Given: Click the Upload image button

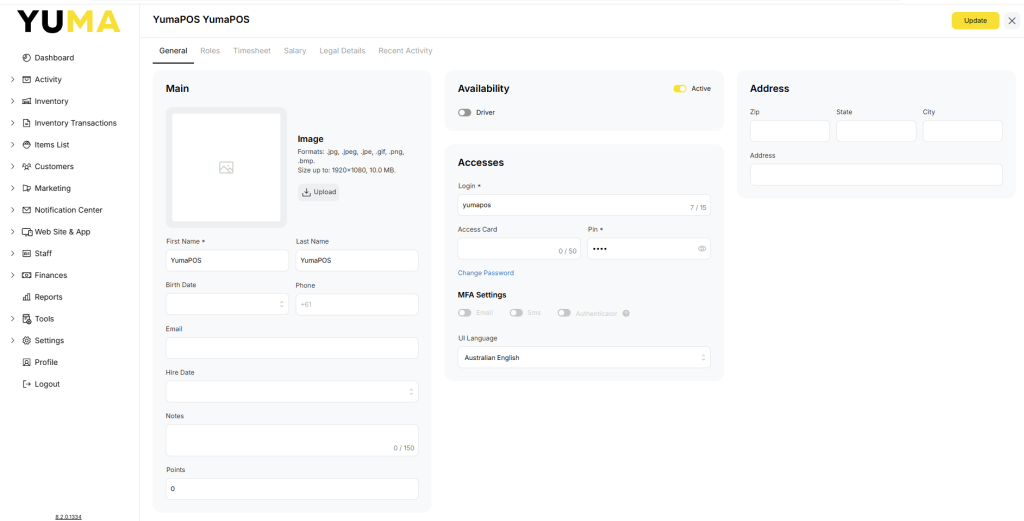Looking at the screenshot, I should 319,192.
